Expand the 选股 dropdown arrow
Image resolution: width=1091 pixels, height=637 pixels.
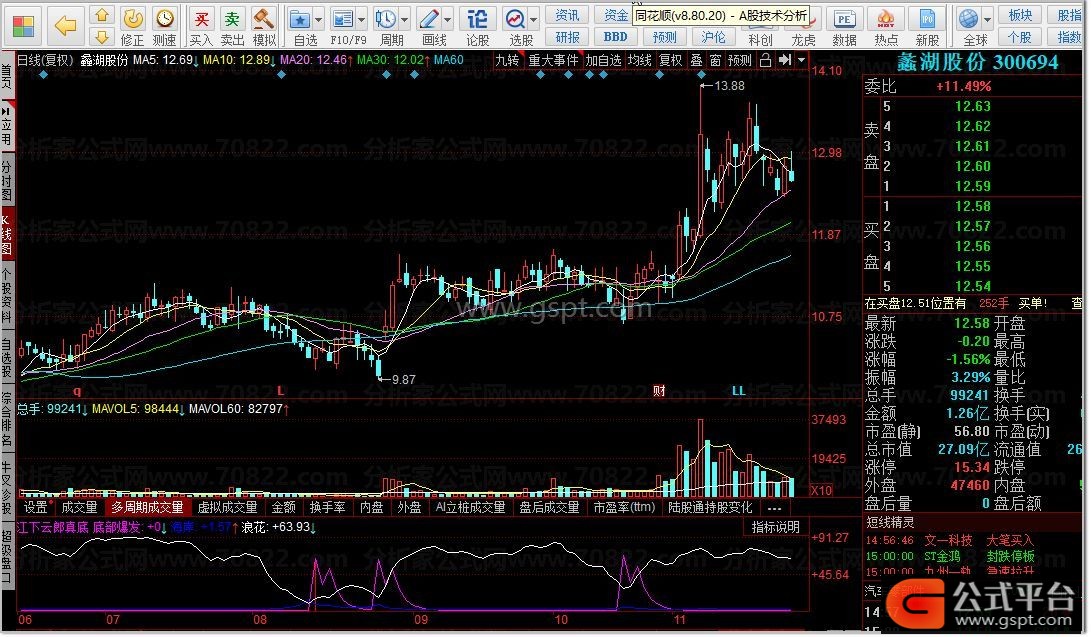tap(534, 19)
